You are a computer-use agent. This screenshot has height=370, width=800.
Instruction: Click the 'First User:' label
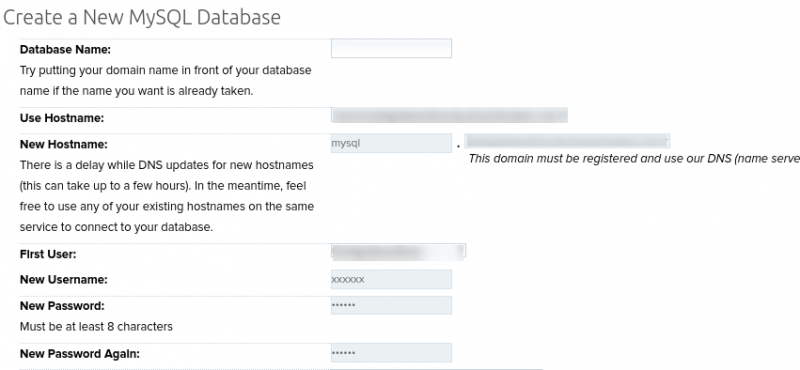tap(48, 254)
